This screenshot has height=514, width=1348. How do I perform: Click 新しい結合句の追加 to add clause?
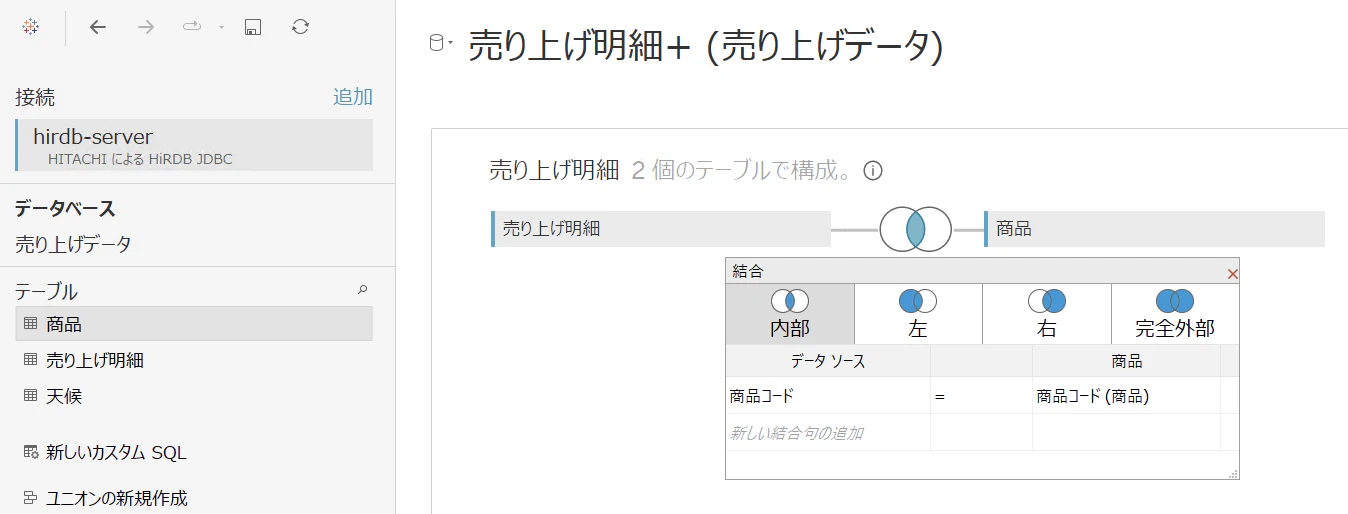[x=828, y=433]
